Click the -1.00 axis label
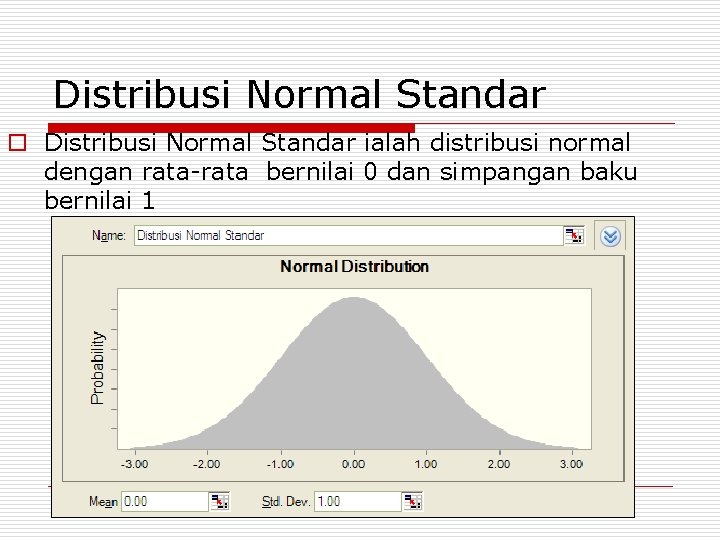The width and height of the screenshot is (720, 540). click(x=280, y=464)
